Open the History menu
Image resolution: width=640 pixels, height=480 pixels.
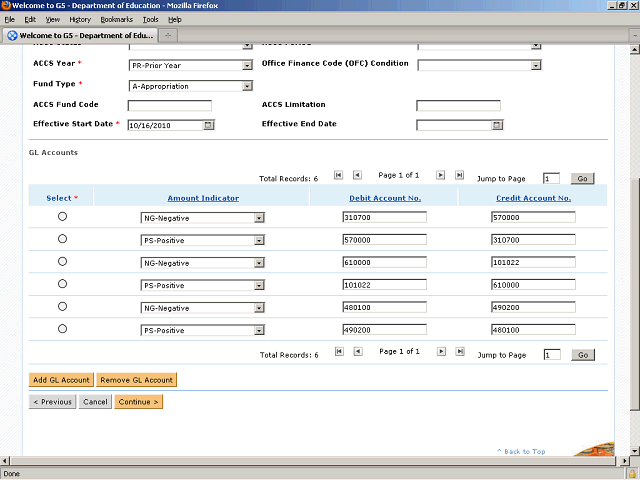[80, 19]
